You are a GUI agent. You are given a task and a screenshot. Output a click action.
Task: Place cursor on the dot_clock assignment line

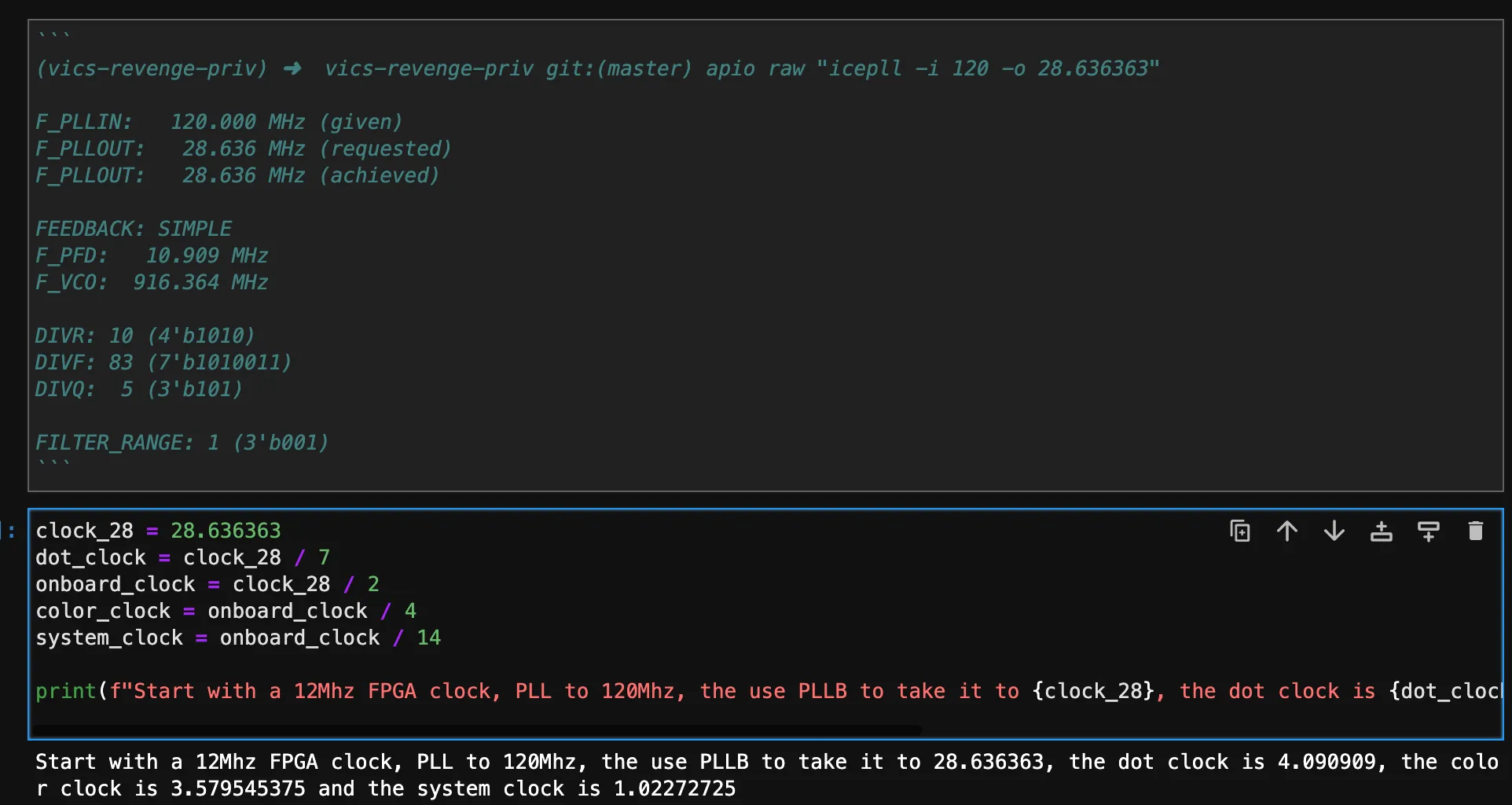(182, 558)
